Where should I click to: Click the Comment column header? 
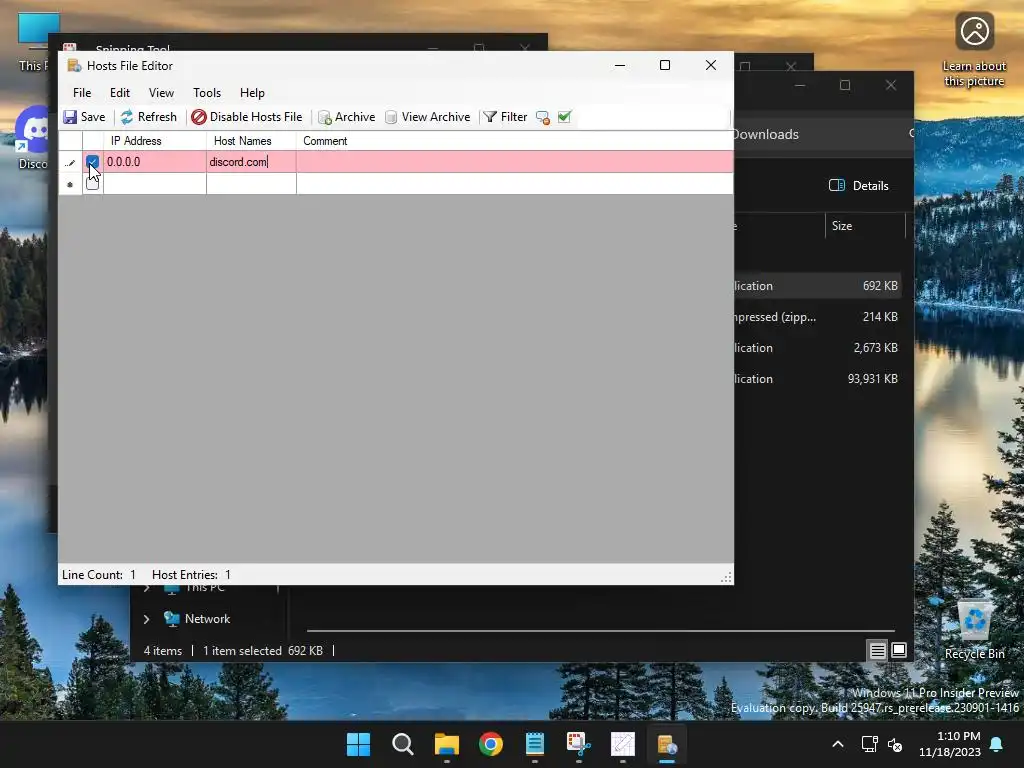click(515, 141)
